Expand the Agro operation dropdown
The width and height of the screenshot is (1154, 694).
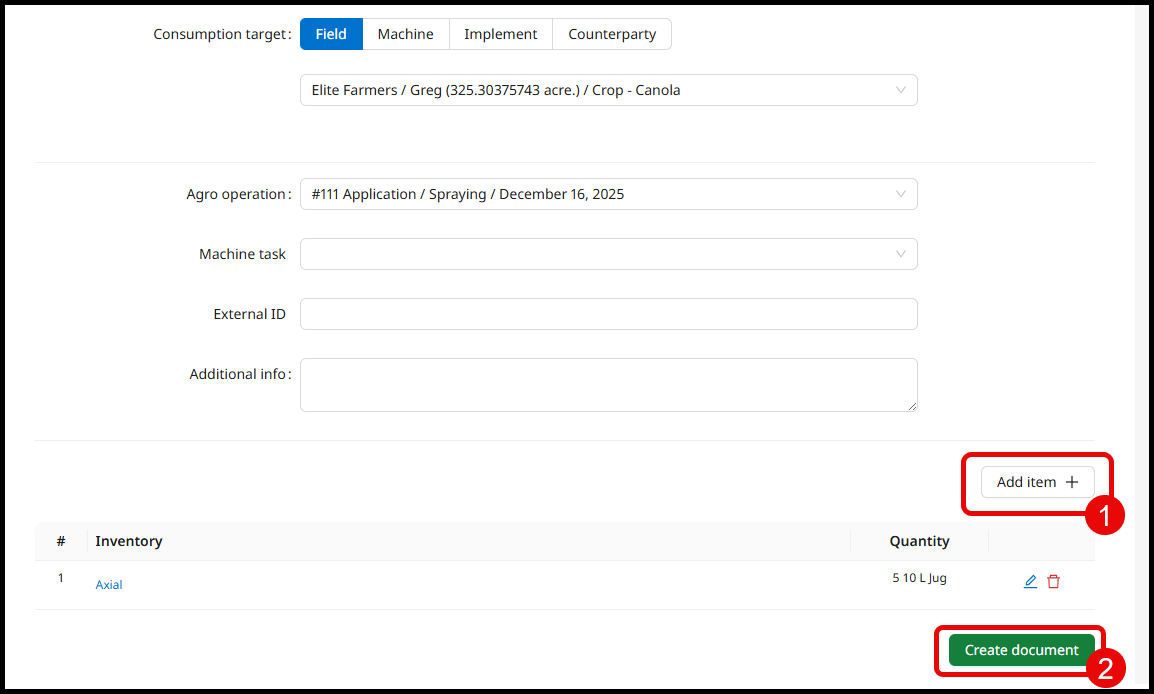[x=608, y=194]
